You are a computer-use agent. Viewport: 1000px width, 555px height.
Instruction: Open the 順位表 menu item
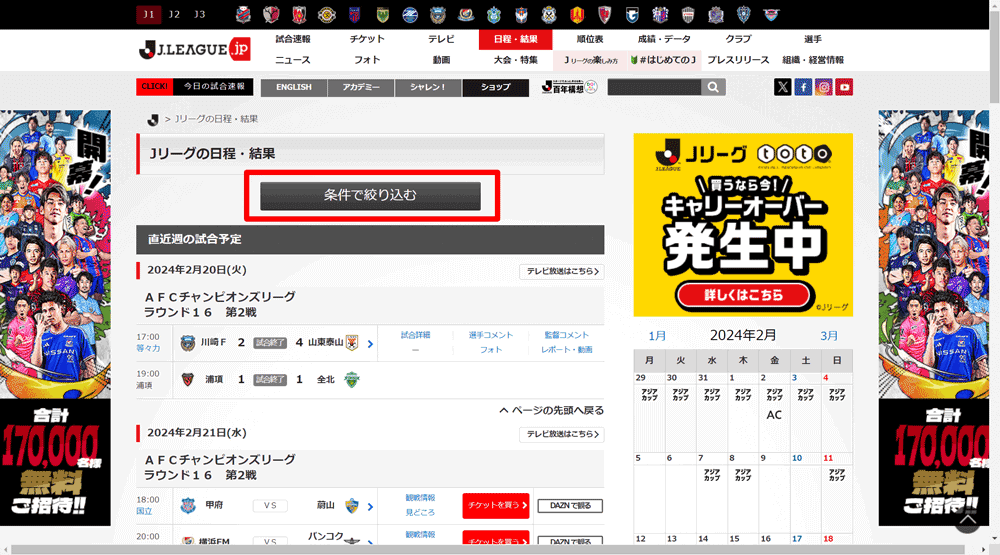(x=590, y=39)
